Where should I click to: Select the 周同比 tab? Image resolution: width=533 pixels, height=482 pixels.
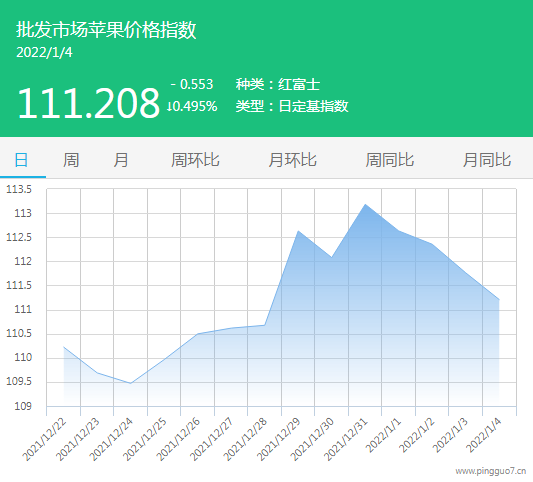(390, 160)
